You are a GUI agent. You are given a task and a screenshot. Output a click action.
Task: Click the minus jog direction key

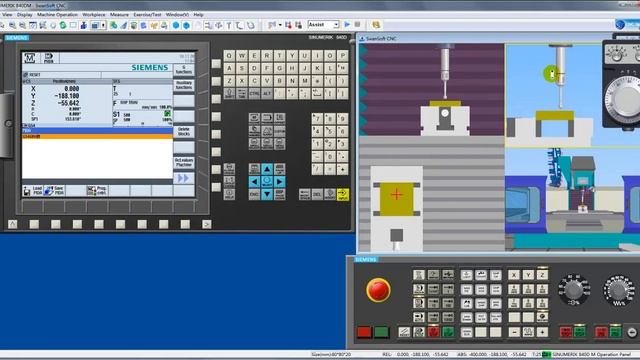(514, 332)
